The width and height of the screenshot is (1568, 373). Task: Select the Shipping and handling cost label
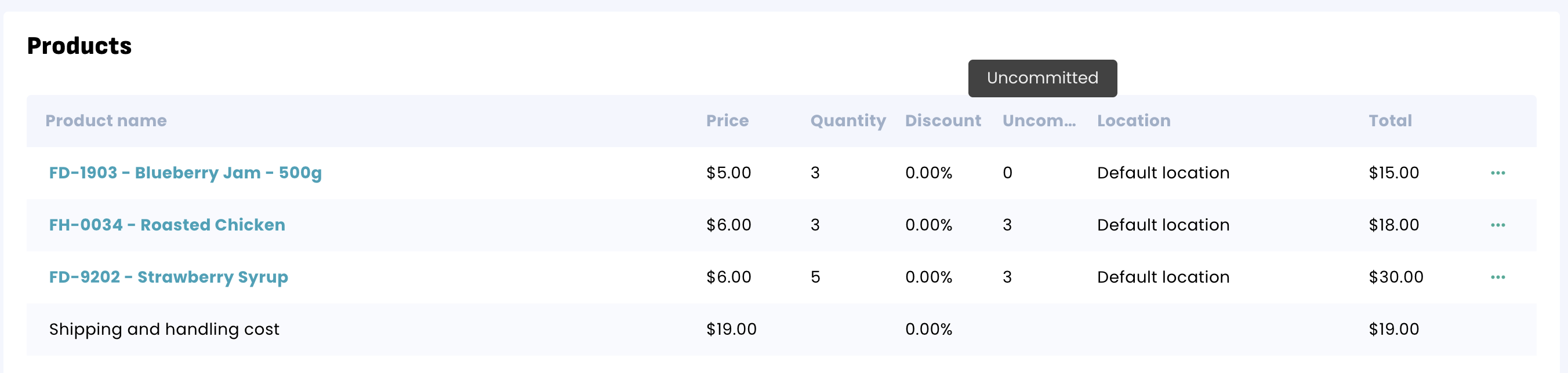164,329
